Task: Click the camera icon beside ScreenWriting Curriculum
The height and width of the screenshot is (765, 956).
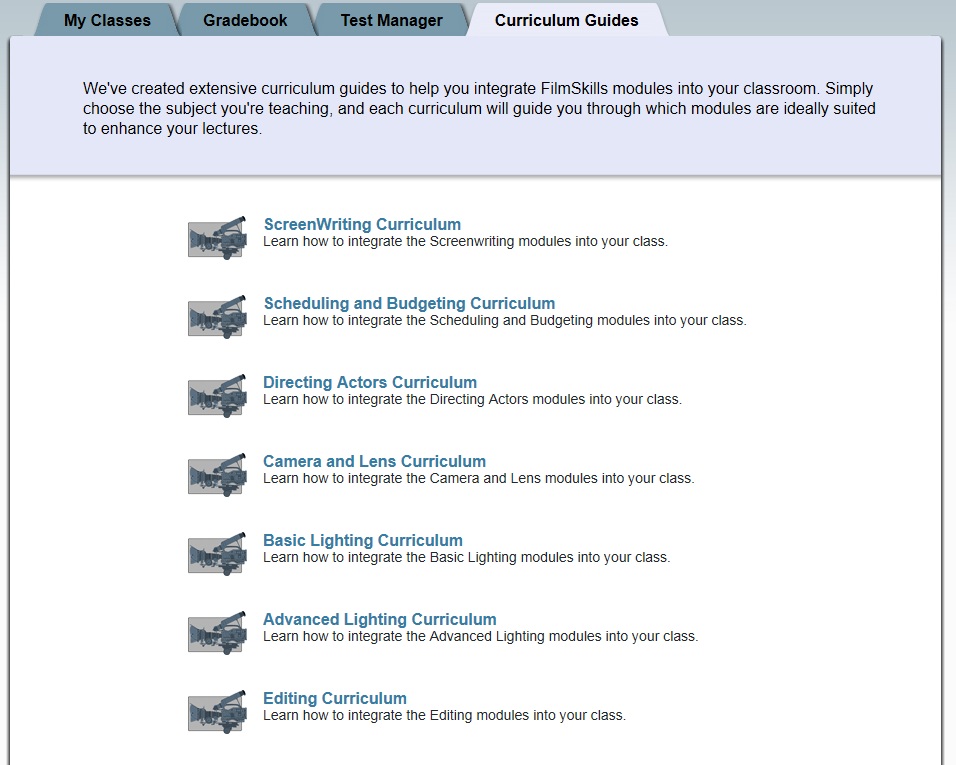Action: click(x=217, y=238)
